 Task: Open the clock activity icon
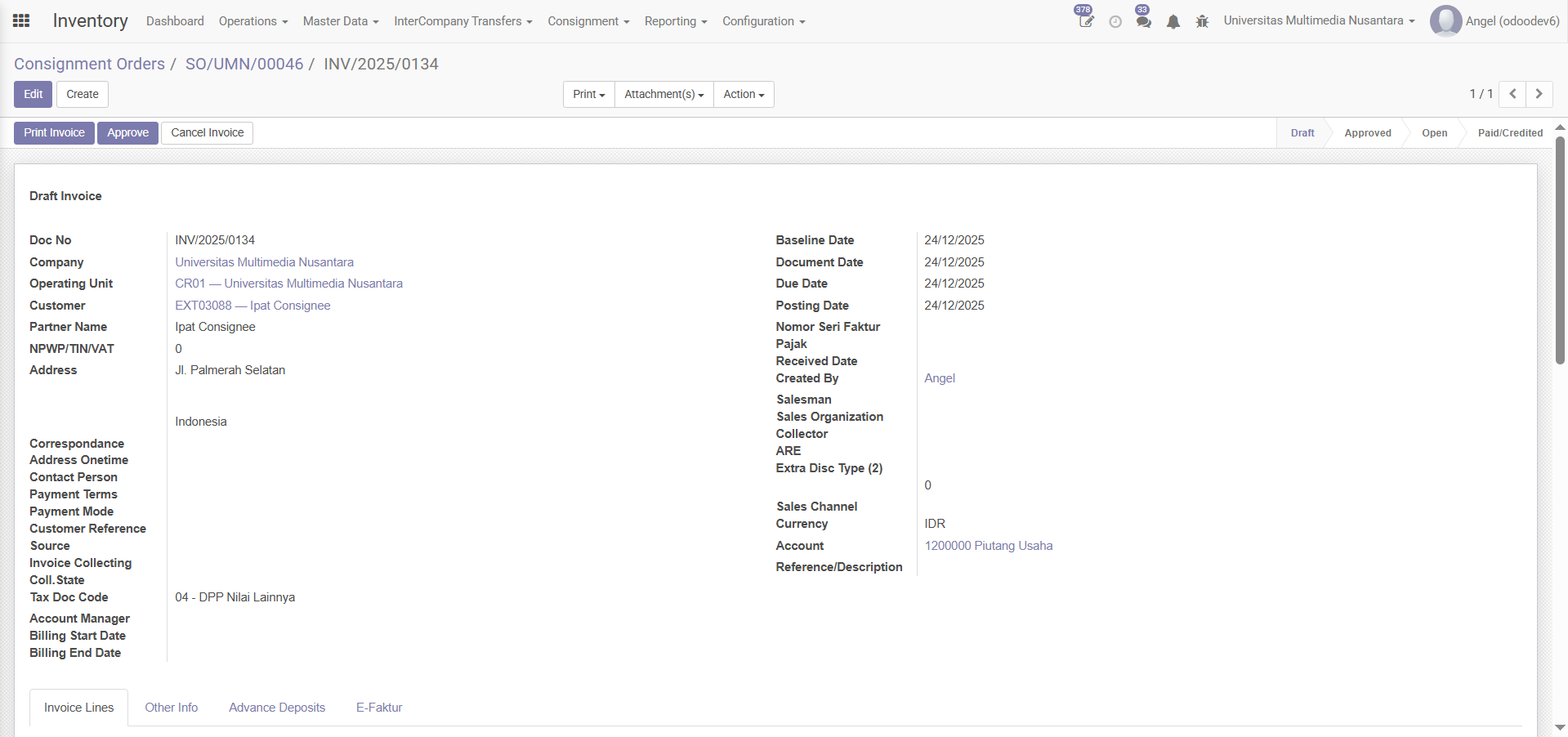[x=1115, y=22]
